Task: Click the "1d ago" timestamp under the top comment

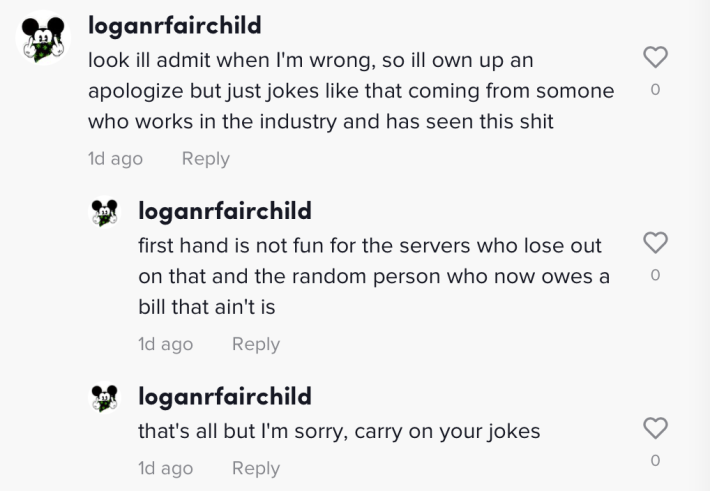Action: (x=115, y=158)
